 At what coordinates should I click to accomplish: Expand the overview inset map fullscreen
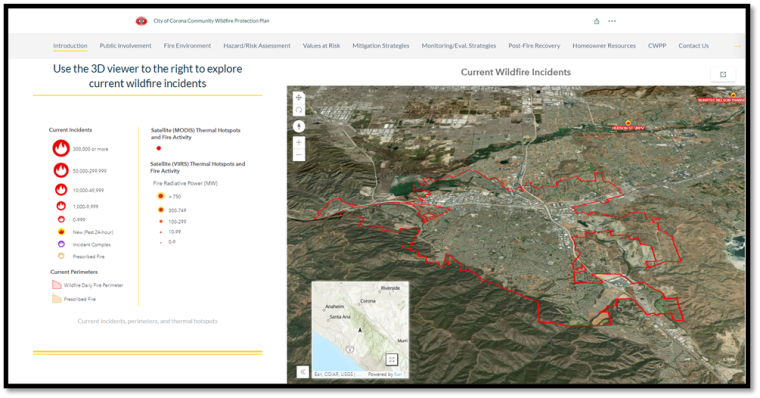392,359
